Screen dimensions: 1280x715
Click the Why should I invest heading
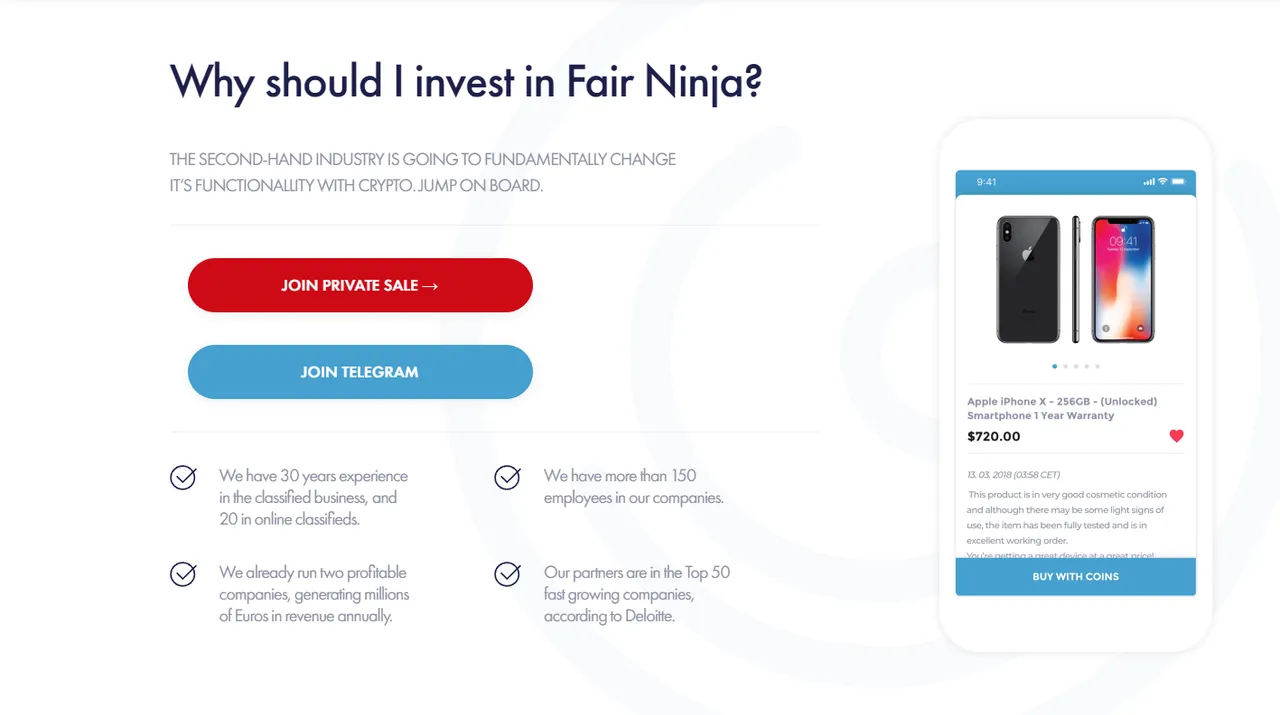tap(466, 81)
